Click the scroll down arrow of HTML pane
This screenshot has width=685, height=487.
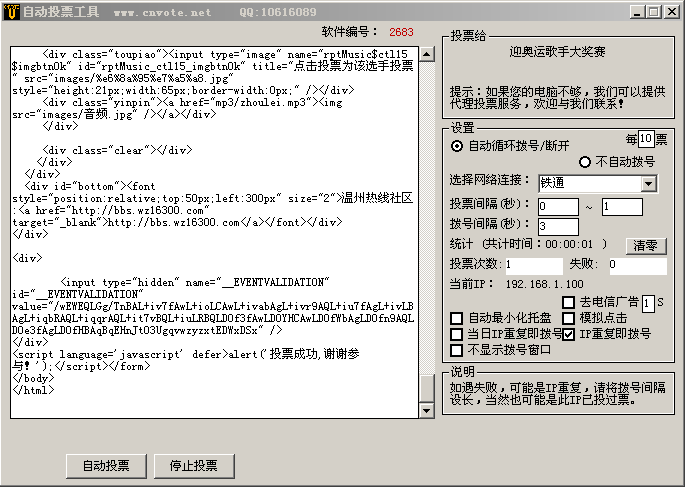click(427, 410)
